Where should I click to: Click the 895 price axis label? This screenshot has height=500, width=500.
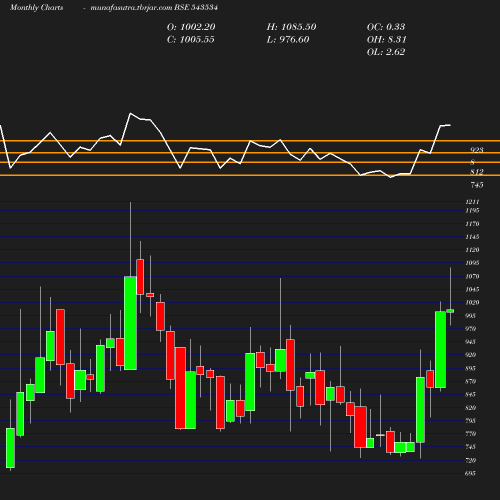(470, 368)
